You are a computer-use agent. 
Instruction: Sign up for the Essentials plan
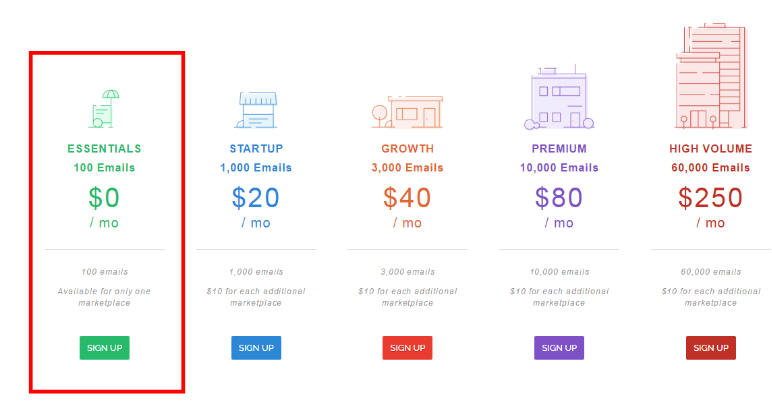tap(104, 348)
